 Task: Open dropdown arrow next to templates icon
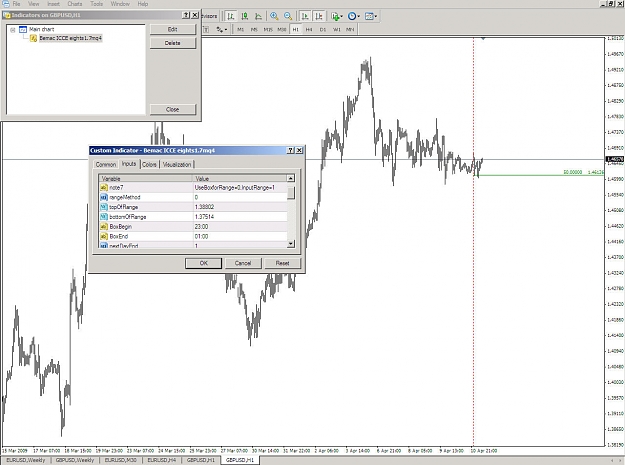point(376,16)
